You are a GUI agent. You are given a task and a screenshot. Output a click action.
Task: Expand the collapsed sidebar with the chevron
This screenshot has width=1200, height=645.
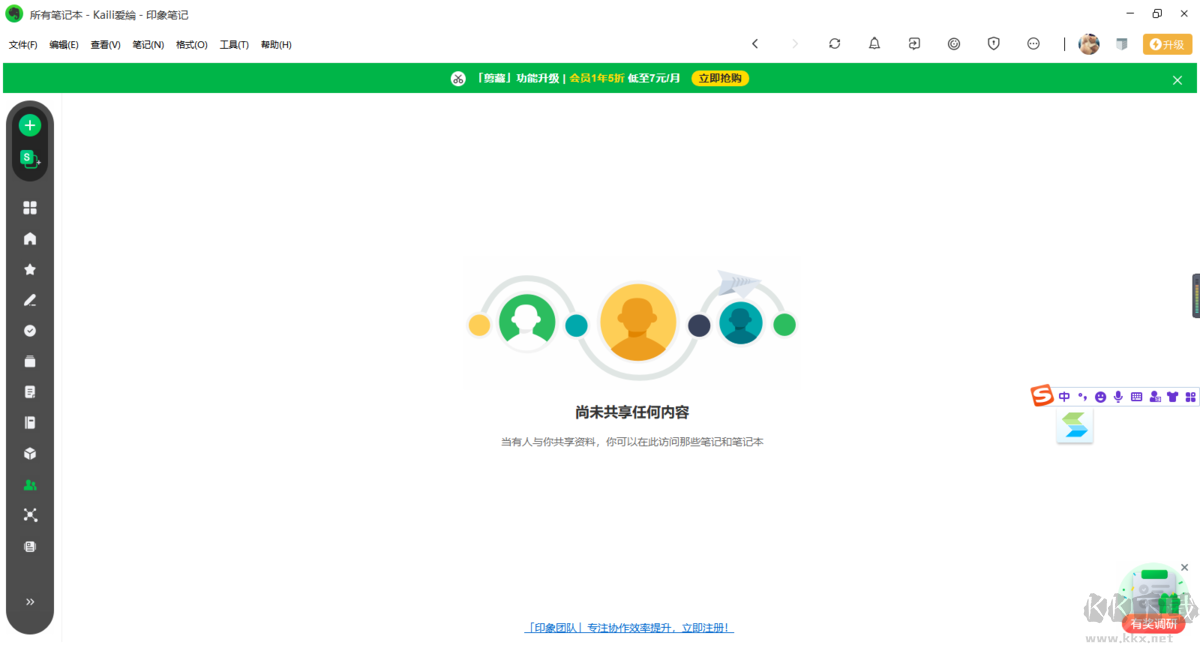(30, 601)
